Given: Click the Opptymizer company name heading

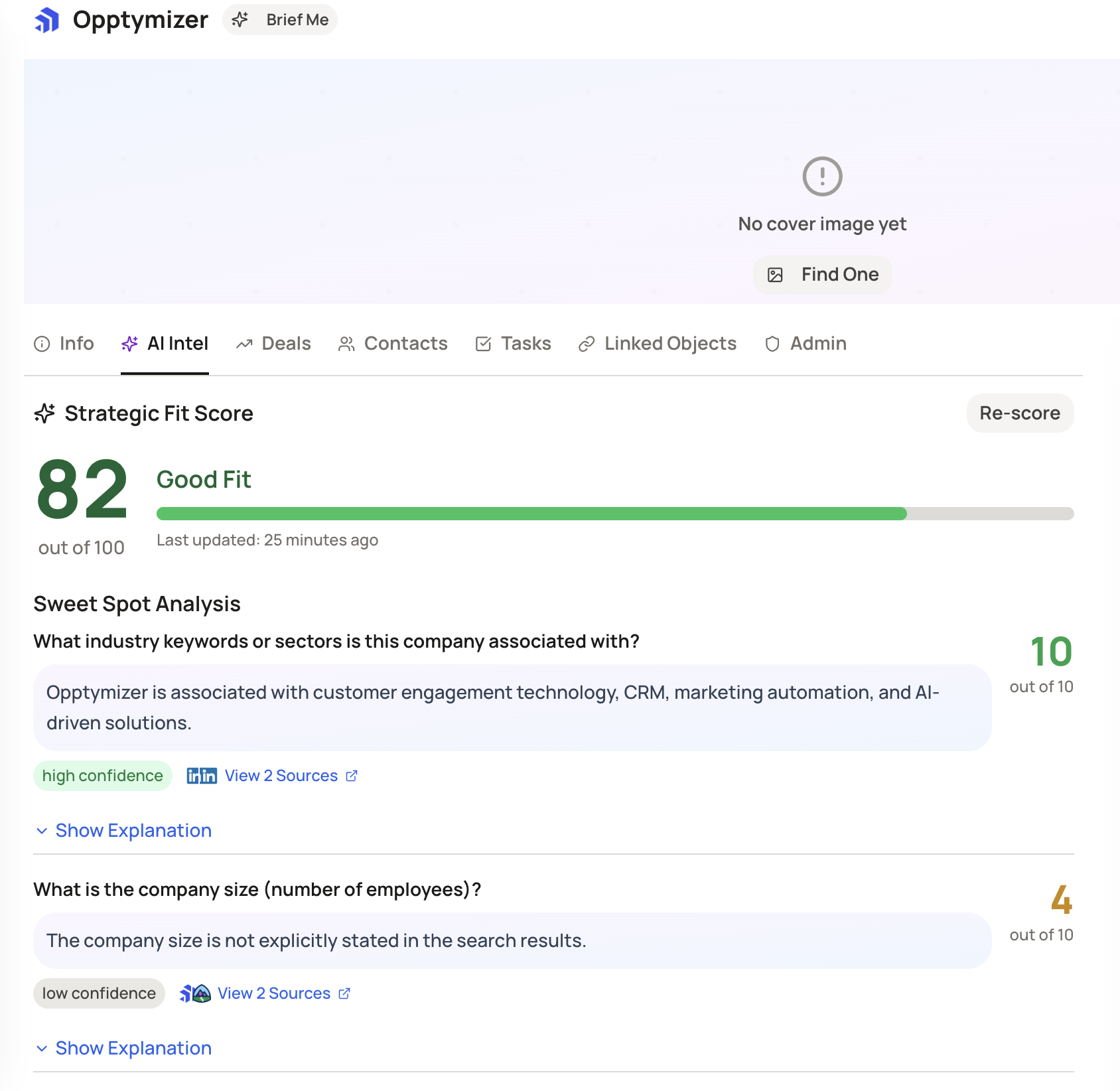Looking at the screenshot, I should (141, 20).
